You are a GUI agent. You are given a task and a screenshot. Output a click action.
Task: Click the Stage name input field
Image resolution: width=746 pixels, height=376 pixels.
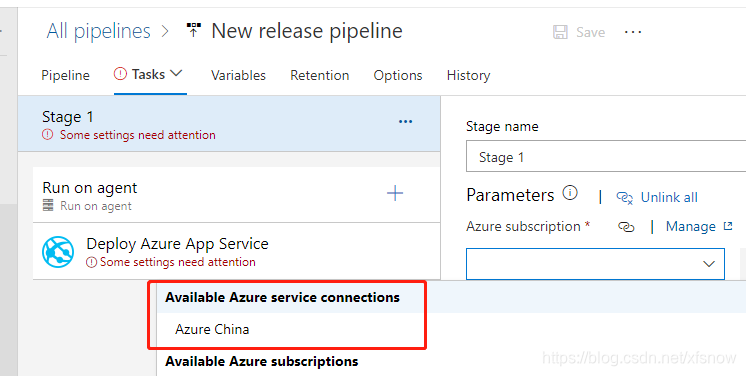tap(606, 157)
